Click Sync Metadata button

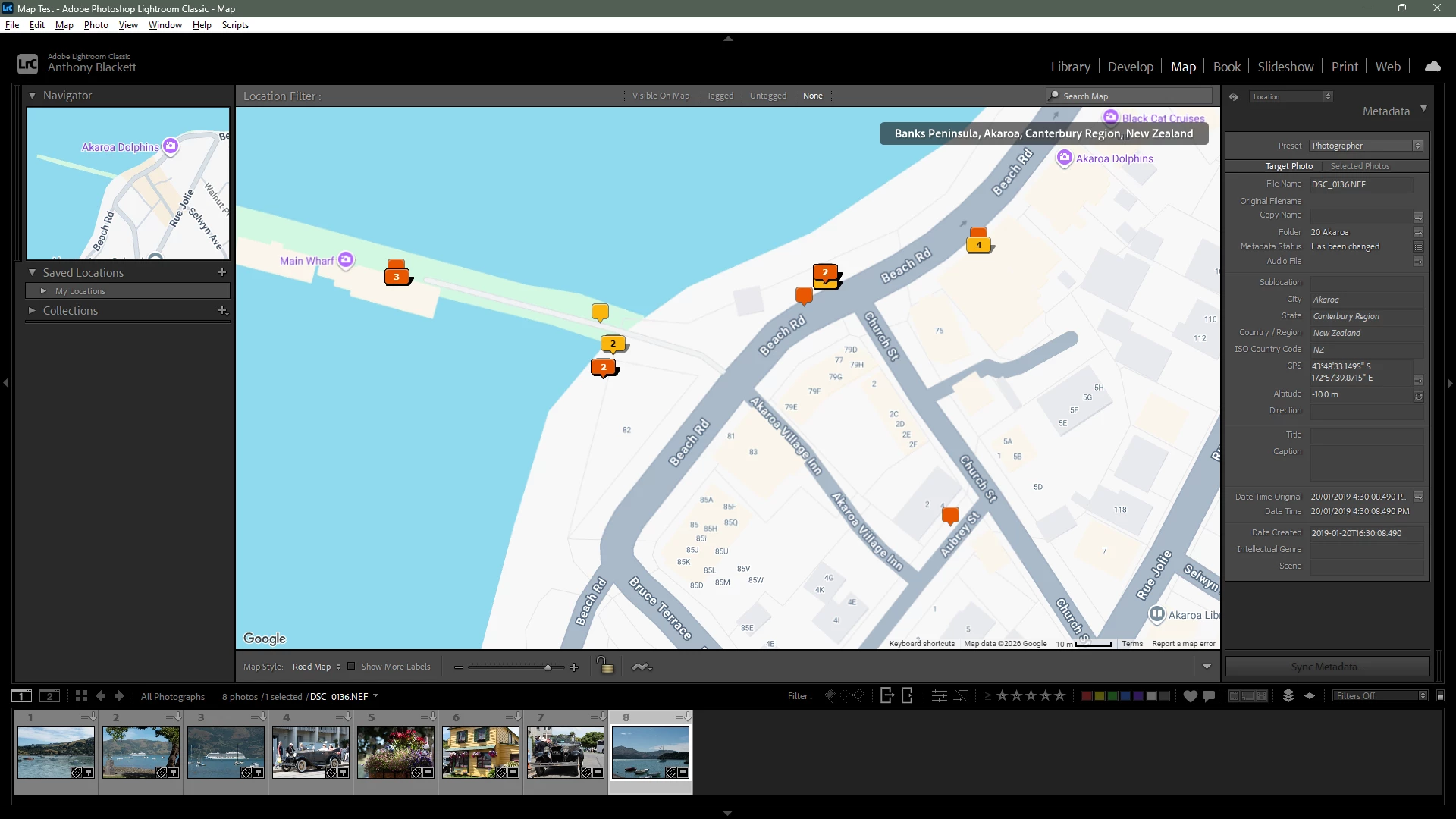click(x=1327, y=667)
